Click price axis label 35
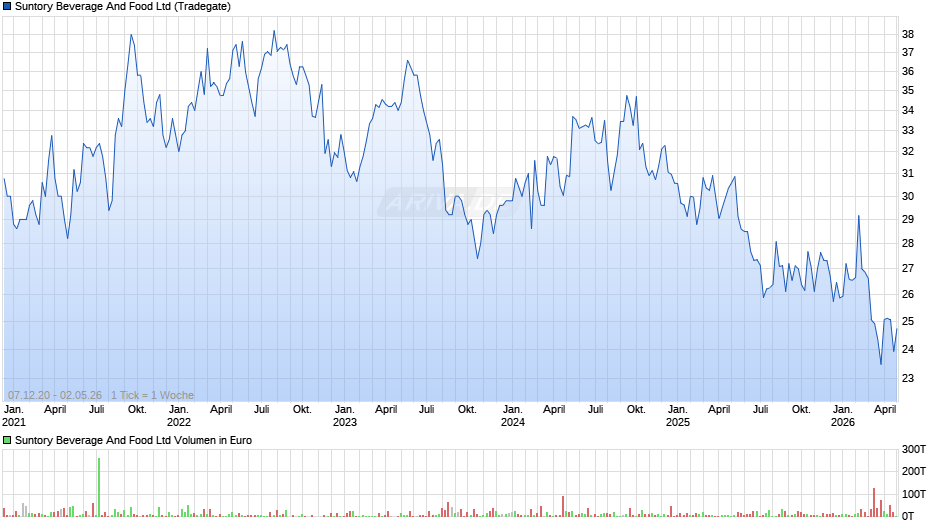The image size is (940, 526). (908, 91)
